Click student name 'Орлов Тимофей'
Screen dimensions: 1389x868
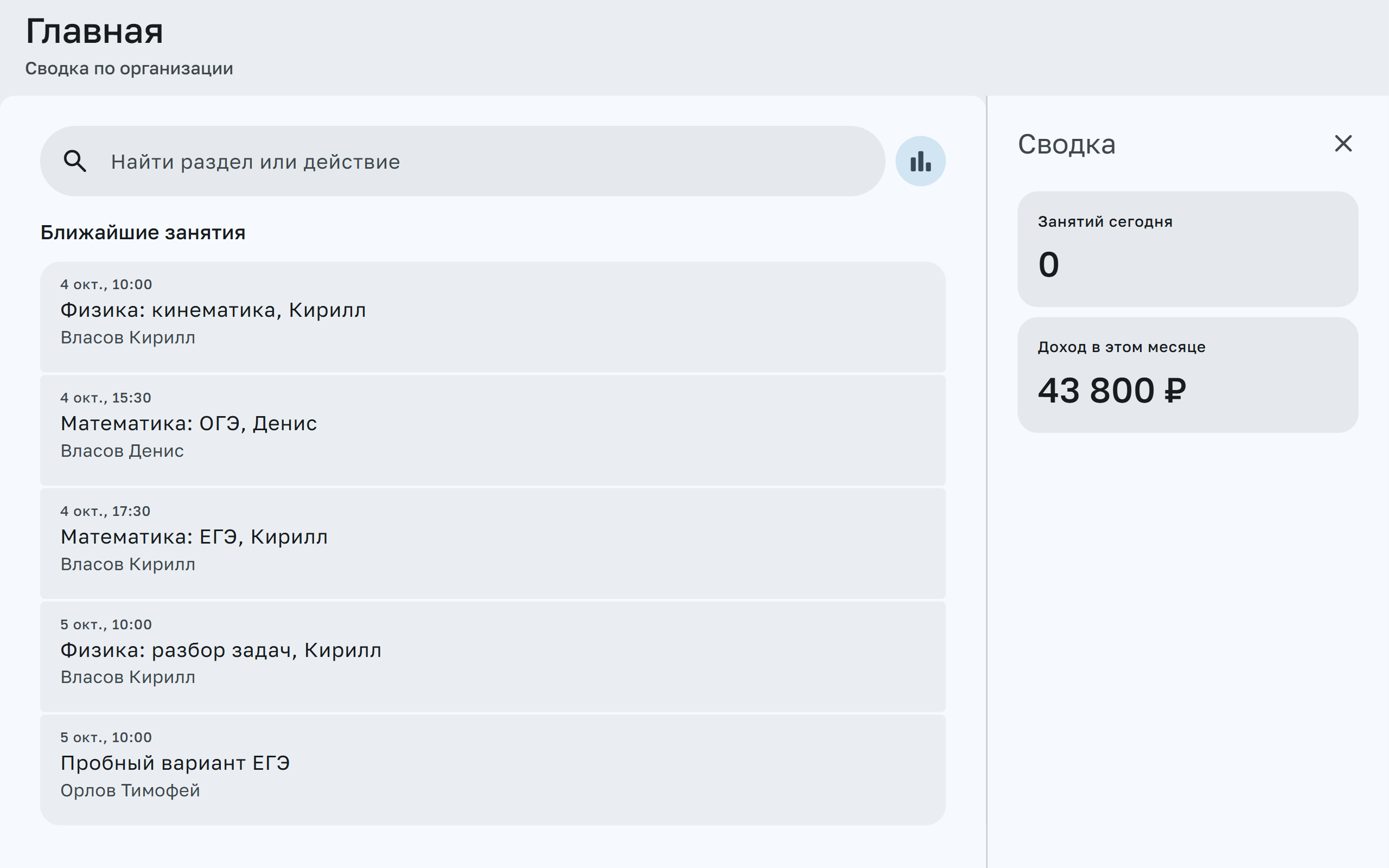(x=130, y=790)
